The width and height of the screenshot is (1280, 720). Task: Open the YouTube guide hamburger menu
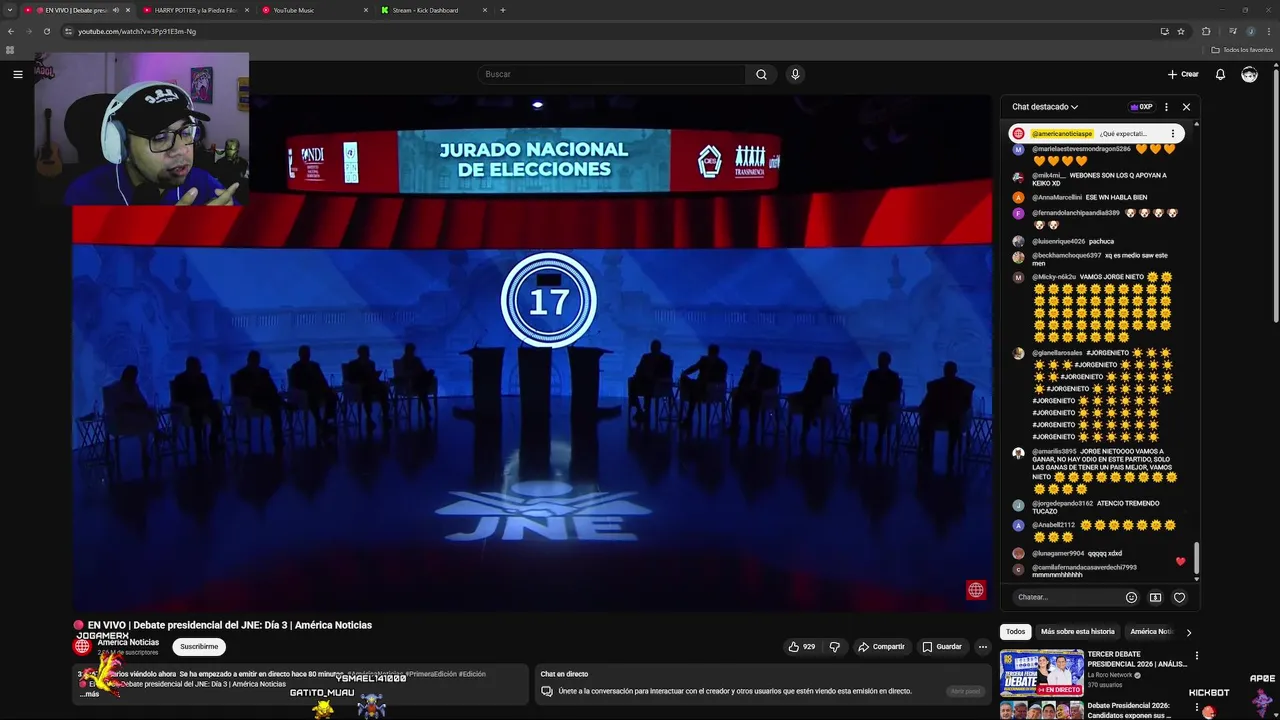pyautogui.click(x=17, y=74)
